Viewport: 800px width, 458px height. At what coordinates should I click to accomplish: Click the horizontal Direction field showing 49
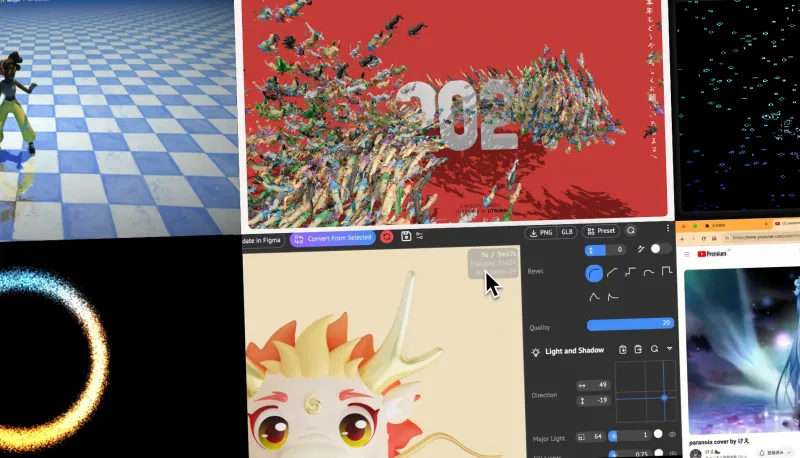pos(593,385)
